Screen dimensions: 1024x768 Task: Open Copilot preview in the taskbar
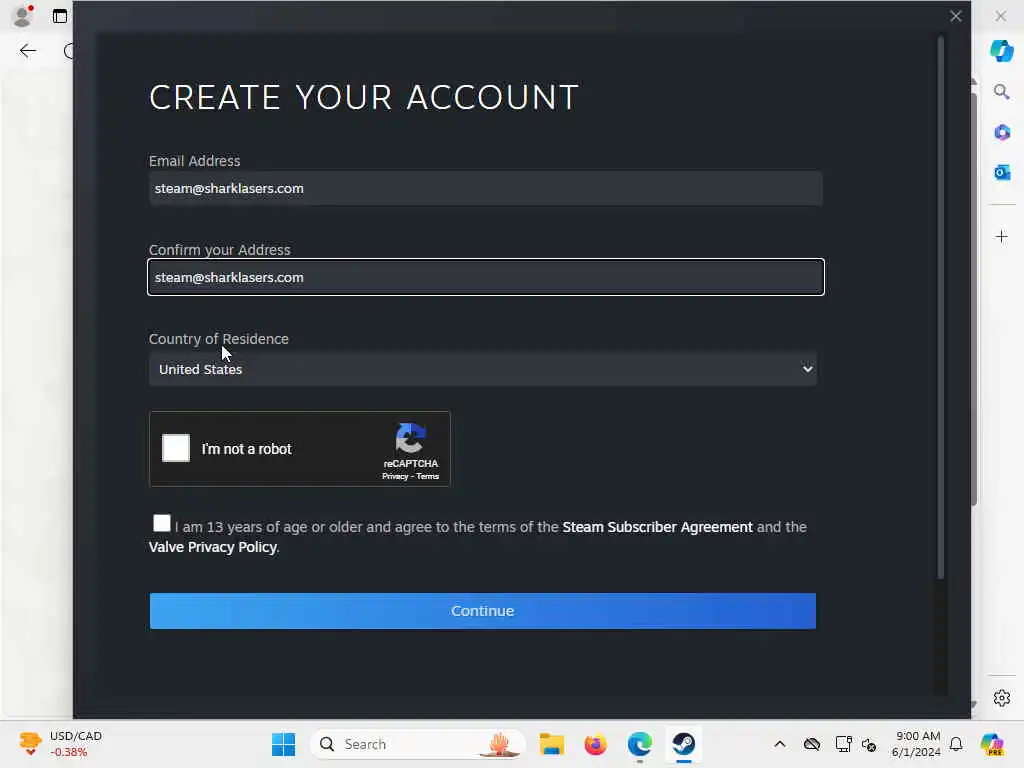pos(991,744)
